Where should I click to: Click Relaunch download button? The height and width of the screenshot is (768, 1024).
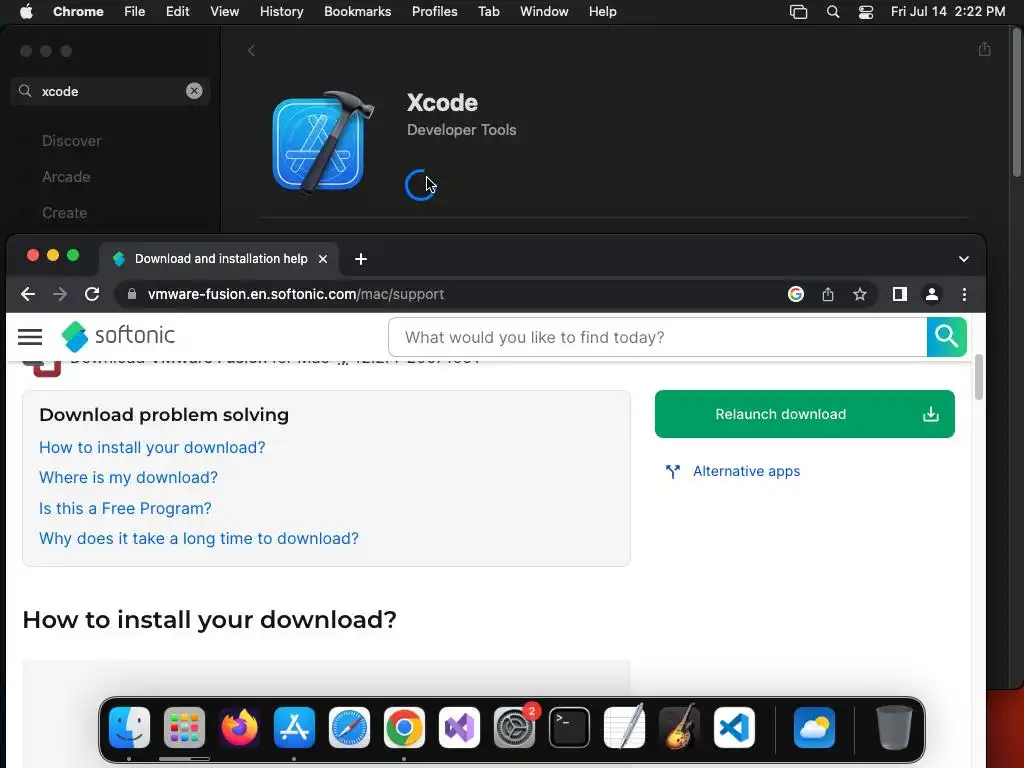[x=805, y=414]
